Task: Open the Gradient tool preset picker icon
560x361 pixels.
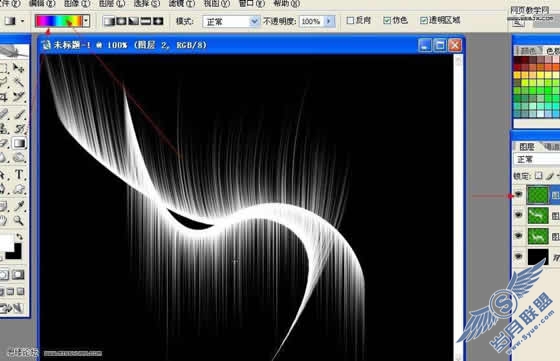Action: pos(10,21)
